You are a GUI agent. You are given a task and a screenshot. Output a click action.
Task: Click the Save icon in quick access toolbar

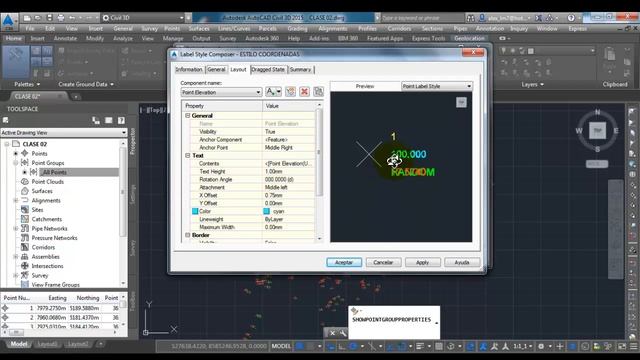coord(49,18)
